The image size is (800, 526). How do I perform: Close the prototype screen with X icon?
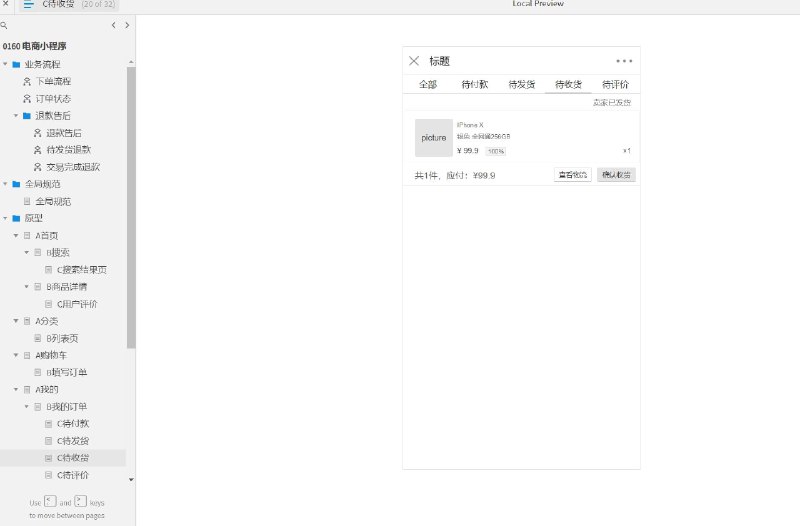point(414,61)
